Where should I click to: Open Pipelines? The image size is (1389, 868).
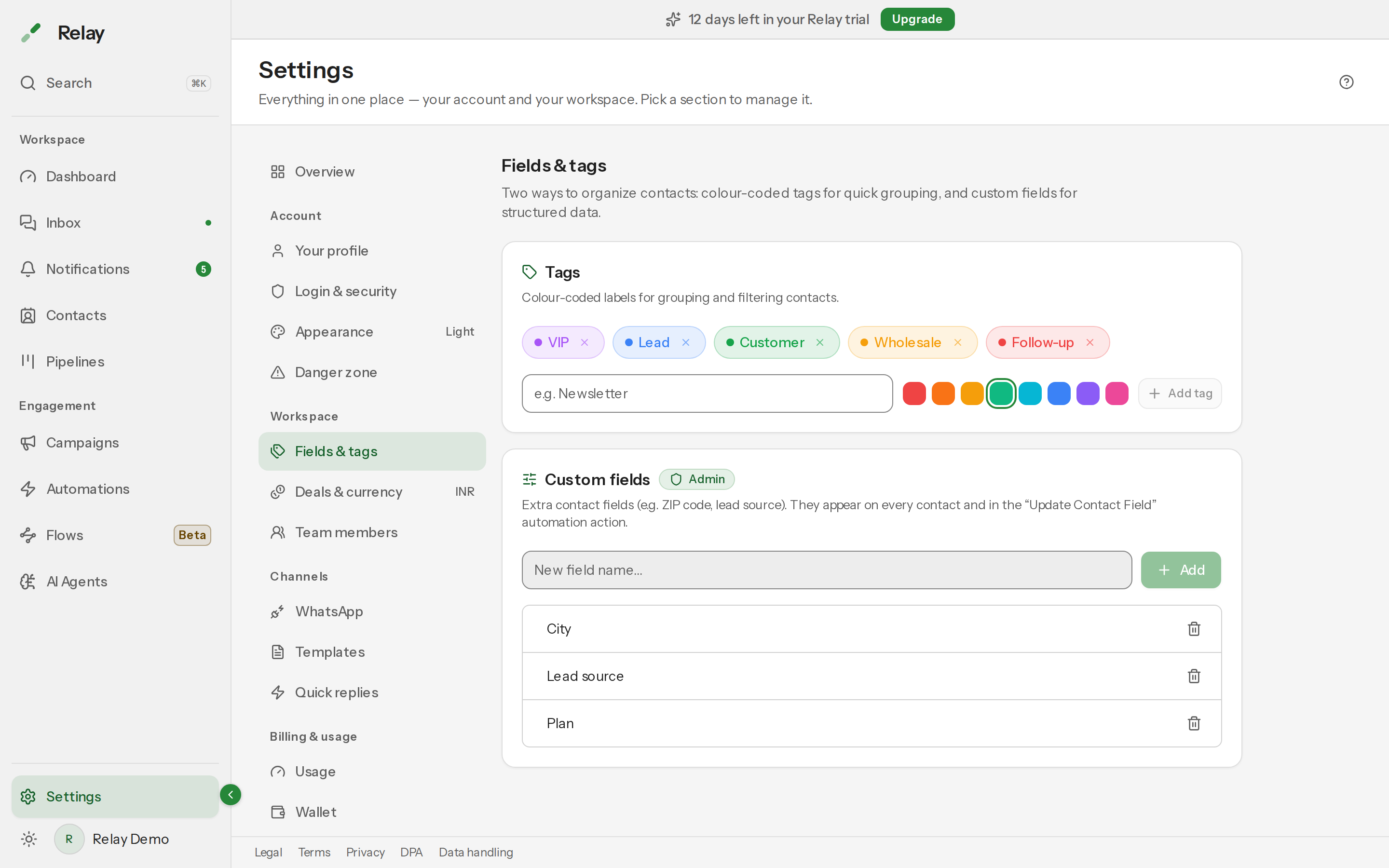(x=115, y=362)
